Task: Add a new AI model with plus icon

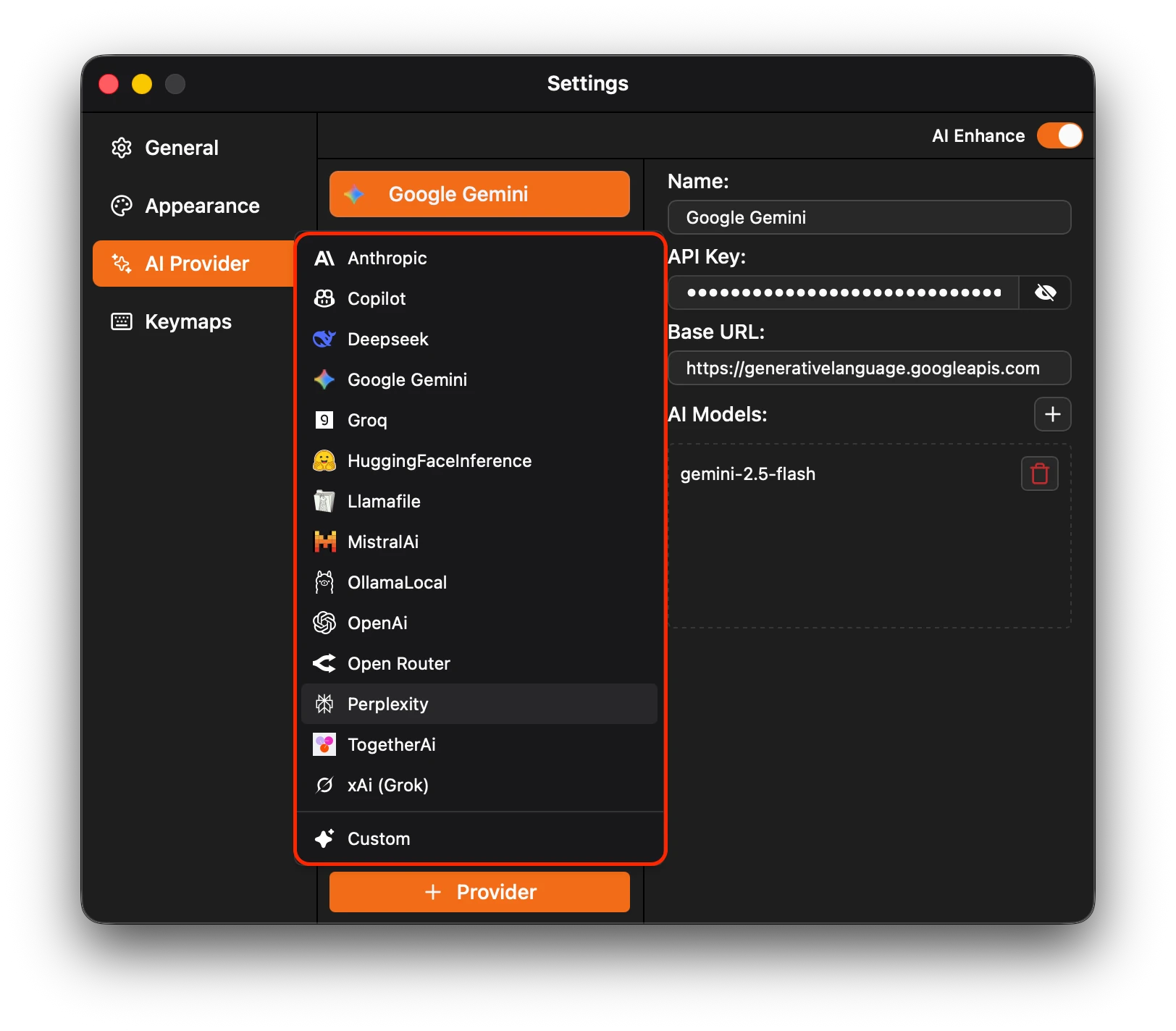Action: [1053, 414]
